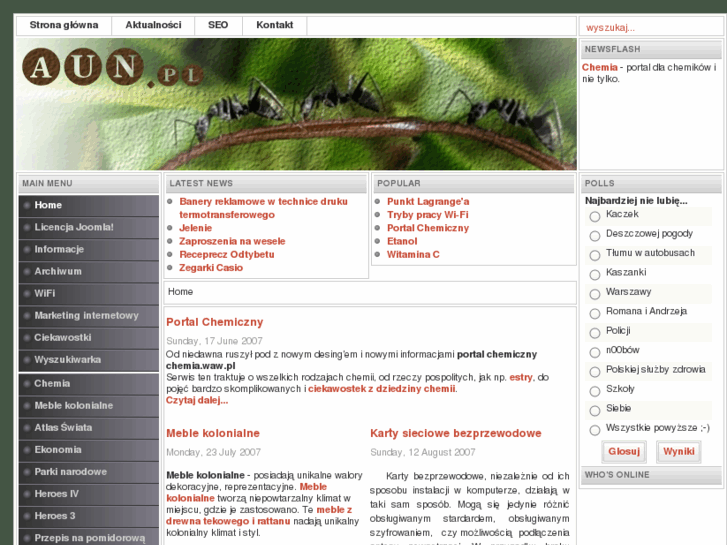Viewport: 727px width, 545px height.
Task: Click the Wyniki results button
Action: click(x=679, y=452)
